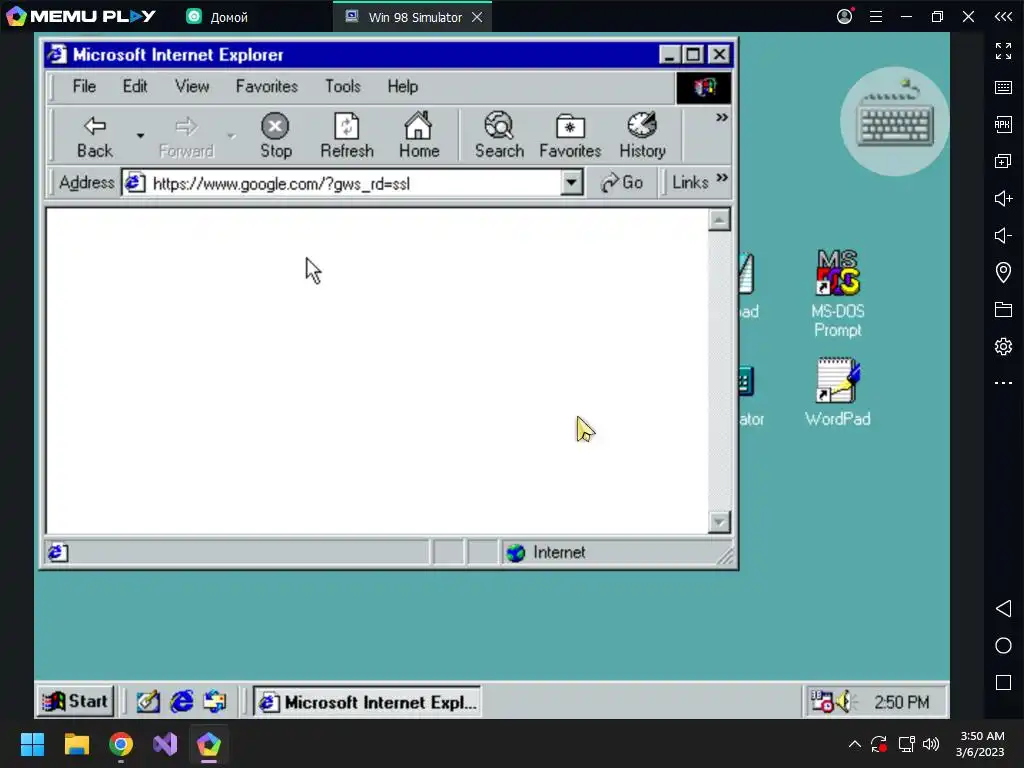Open the Back button history dropdown arrow

[x=140, y=136]
